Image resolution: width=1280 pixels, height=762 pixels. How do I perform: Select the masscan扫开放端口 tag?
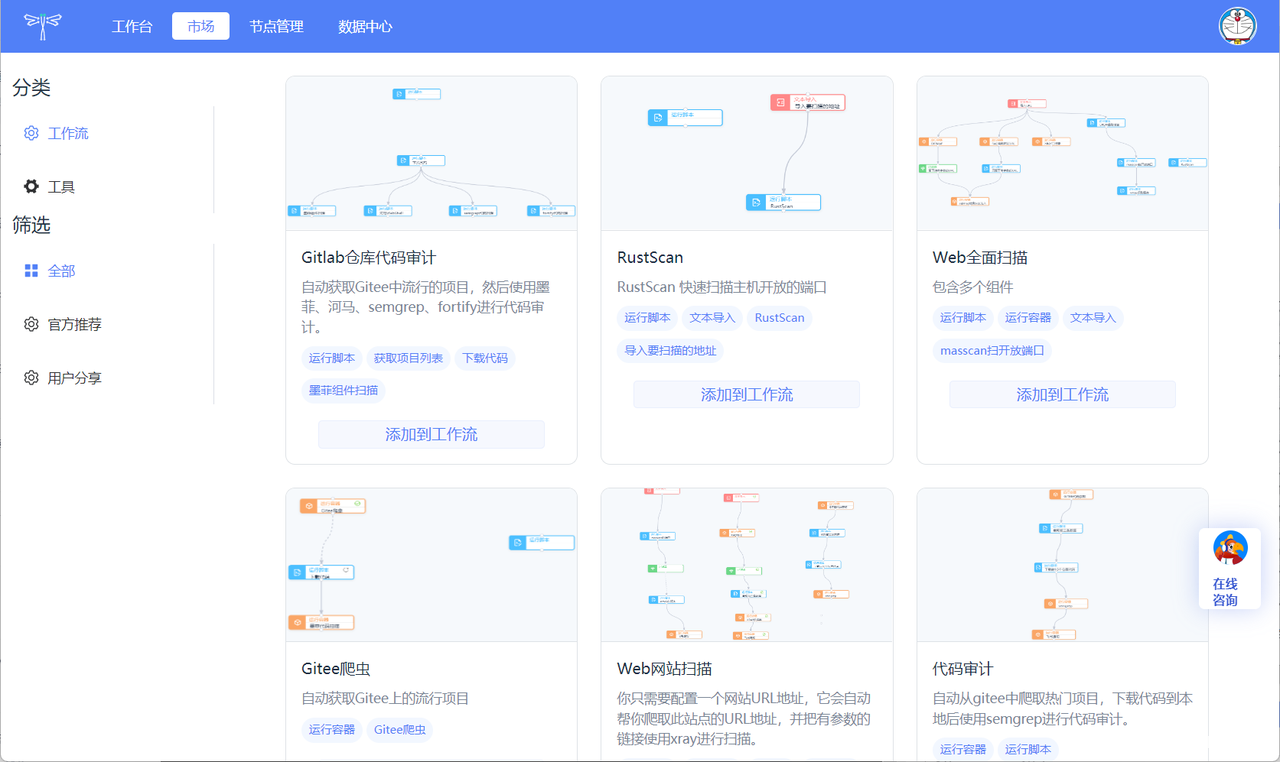(992, 350)
